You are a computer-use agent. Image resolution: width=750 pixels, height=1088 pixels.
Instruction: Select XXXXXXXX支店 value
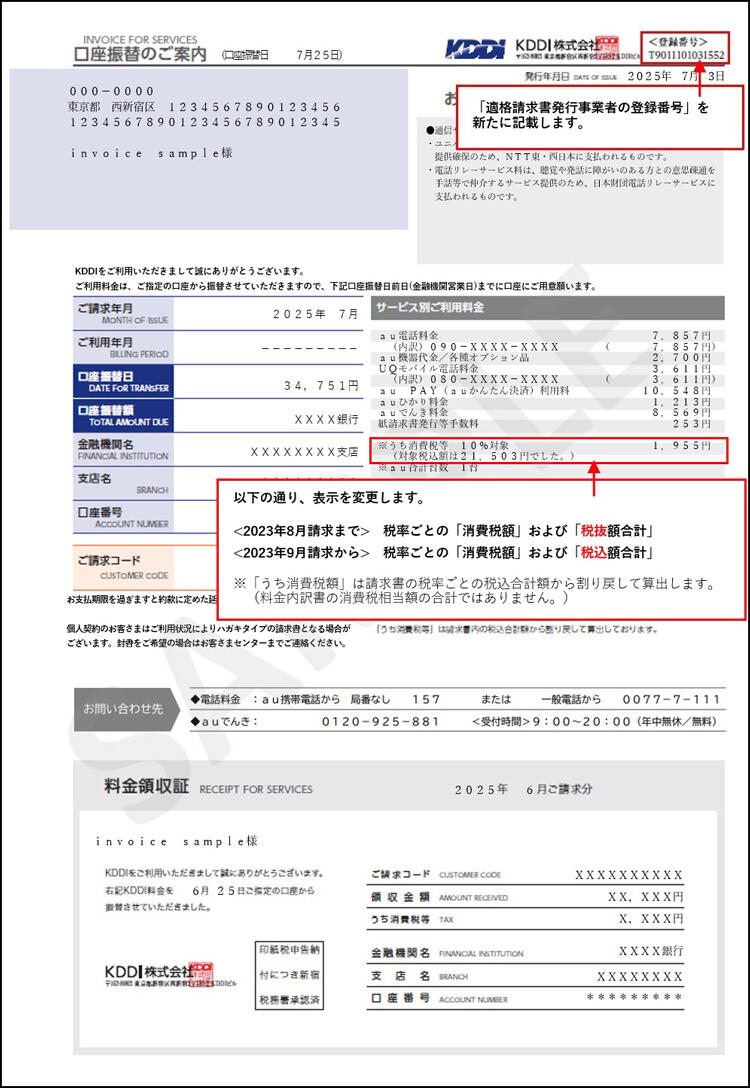pos(305,452)
